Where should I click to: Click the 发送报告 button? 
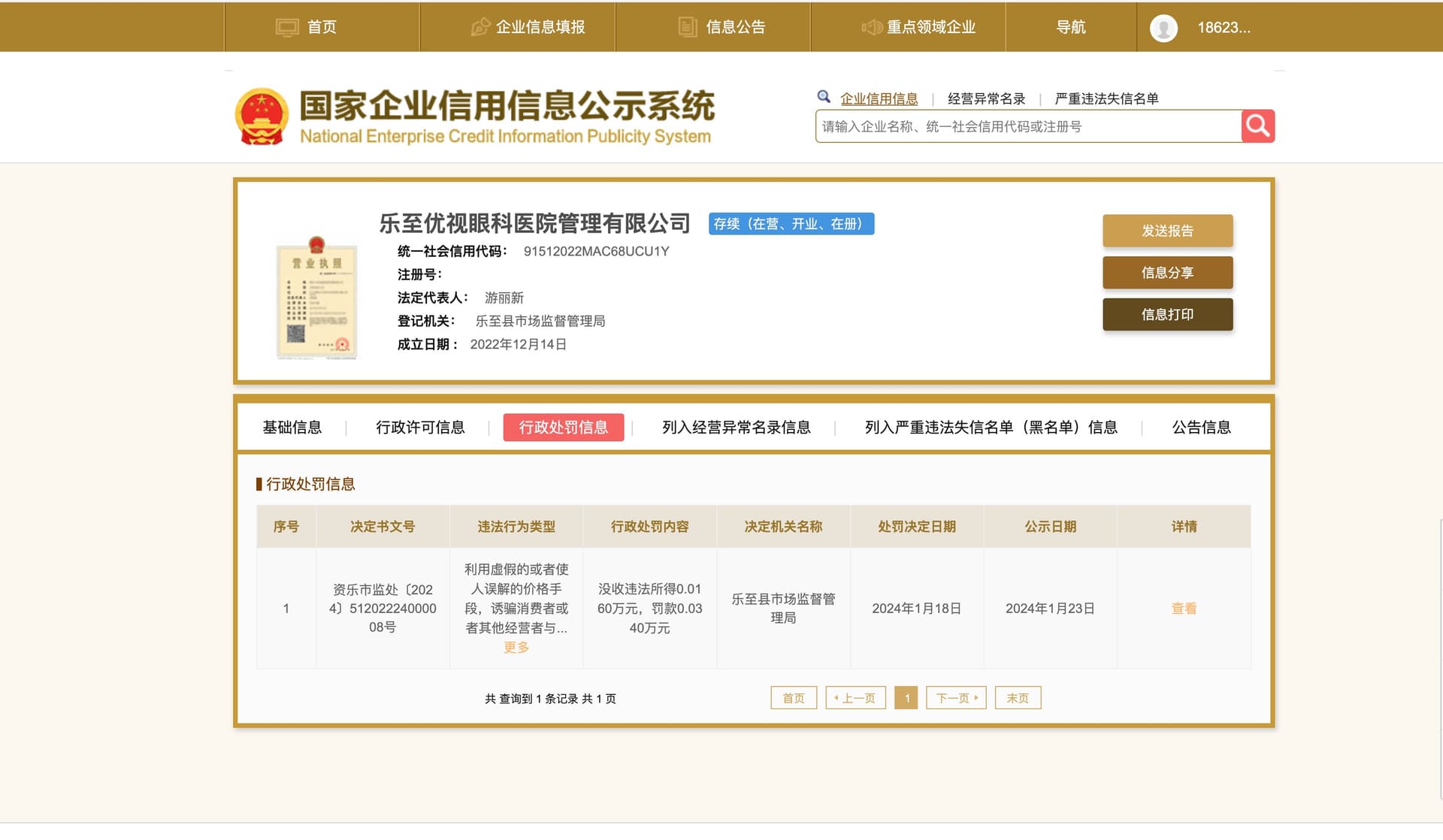tap(1167, 231)
